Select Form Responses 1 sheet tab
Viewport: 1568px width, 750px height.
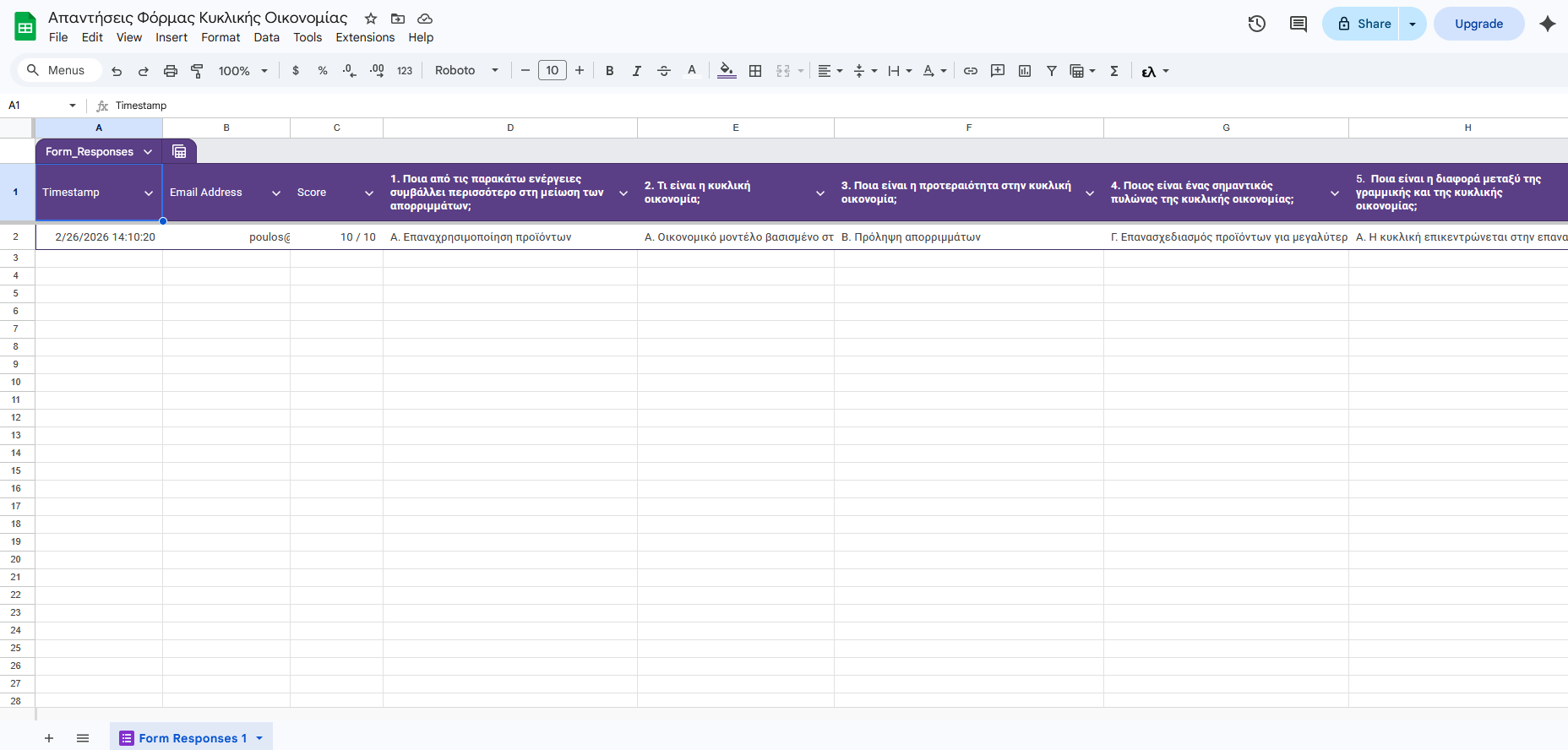[x=191, y=738]
